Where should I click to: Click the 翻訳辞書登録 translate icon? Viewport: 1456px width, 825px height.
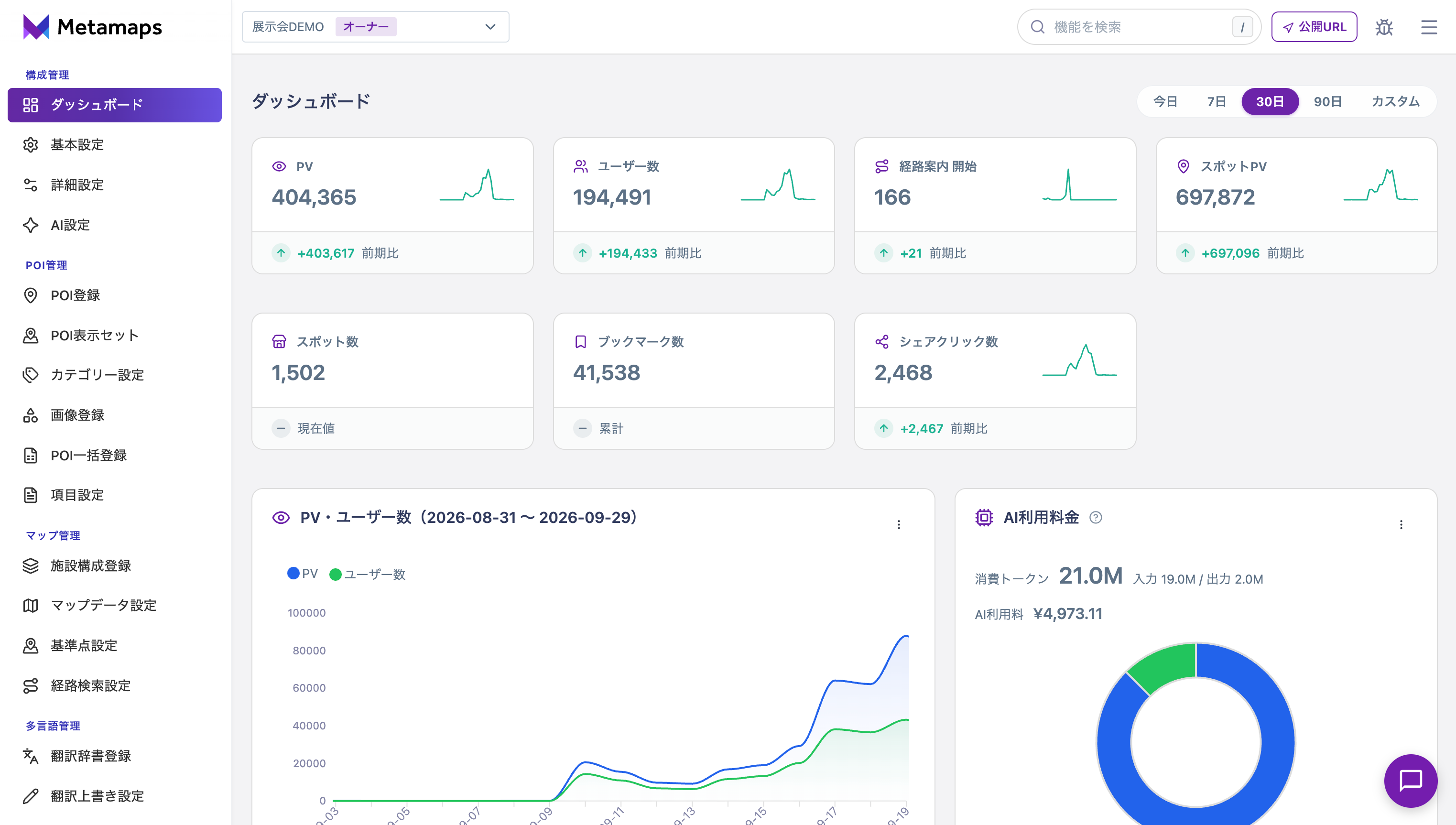tap(31, 756)
